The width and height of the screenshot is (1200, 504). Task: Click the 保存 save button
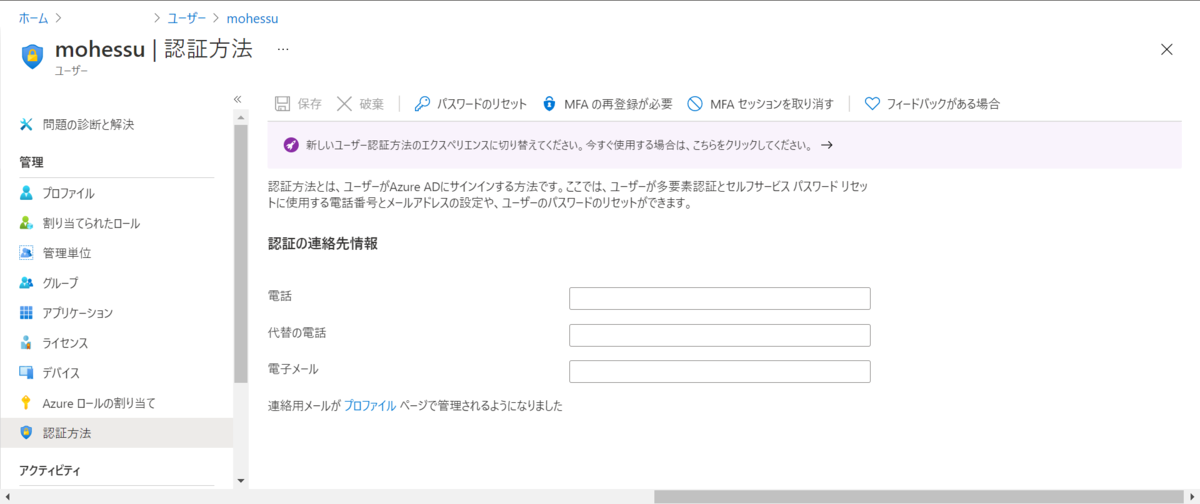tap(298, 103)
